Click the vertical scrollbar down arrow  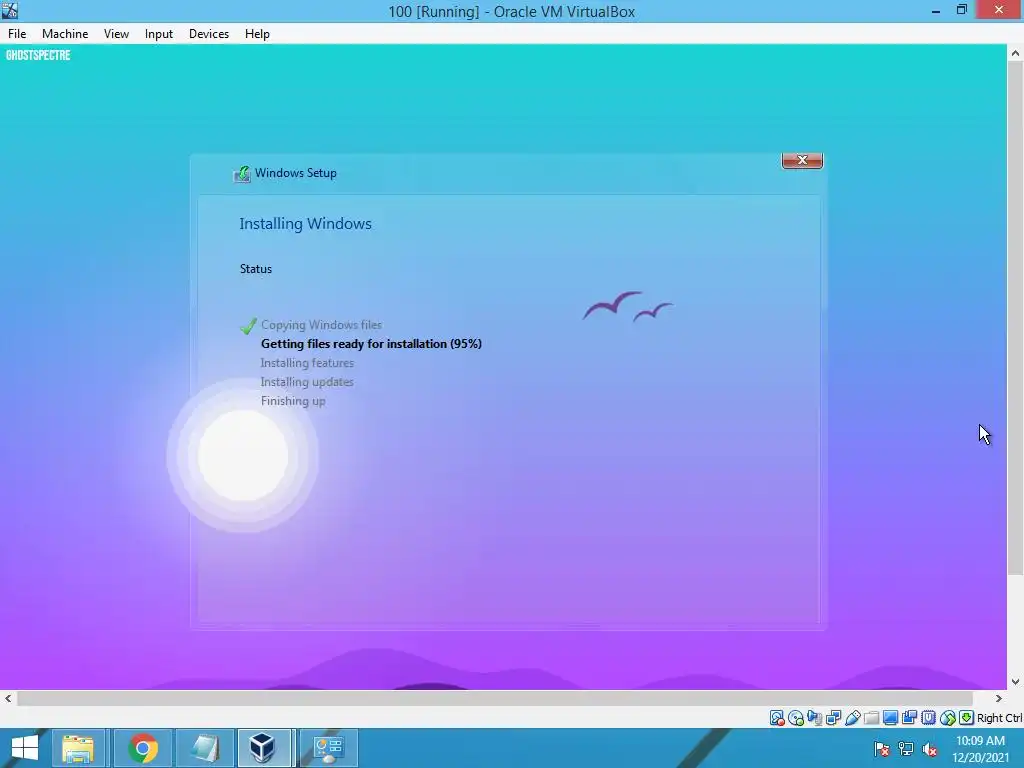pyautogui.click(x=1015, y=682)
